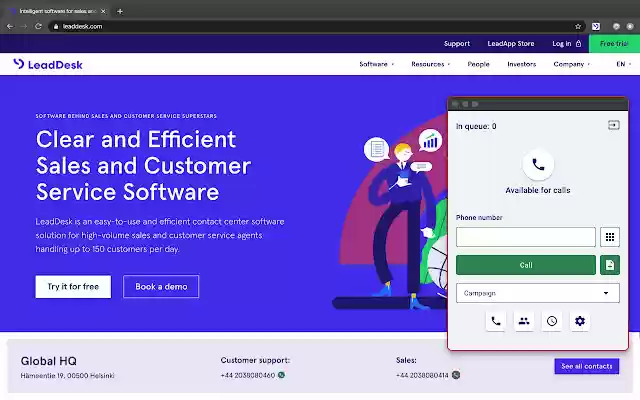Click sales phone number +44 2038080414
Screen dimensions: 640x400
[x=422, y=375]
